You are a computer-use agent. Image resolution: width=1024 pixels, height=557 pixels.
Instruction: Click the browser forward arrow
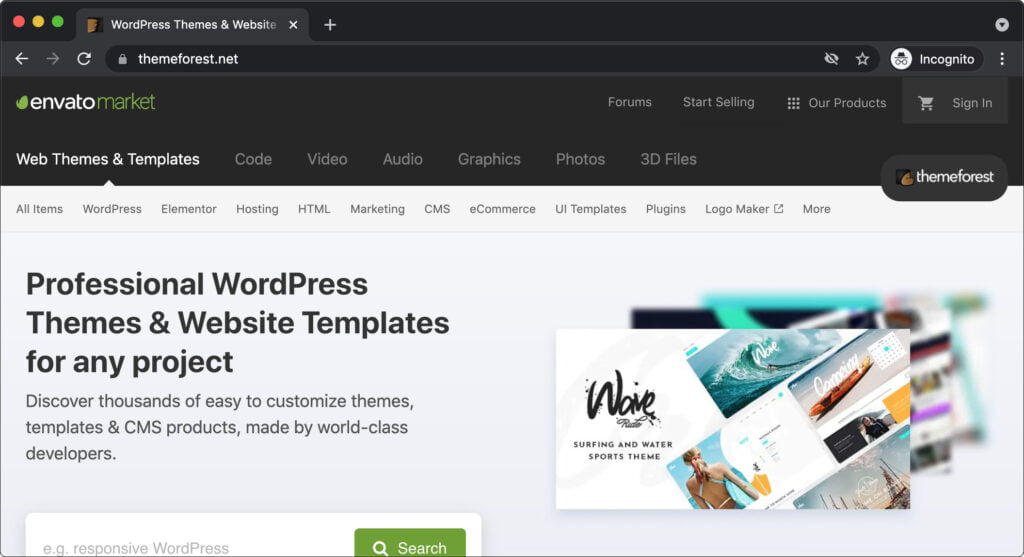(x=53, y=59)
